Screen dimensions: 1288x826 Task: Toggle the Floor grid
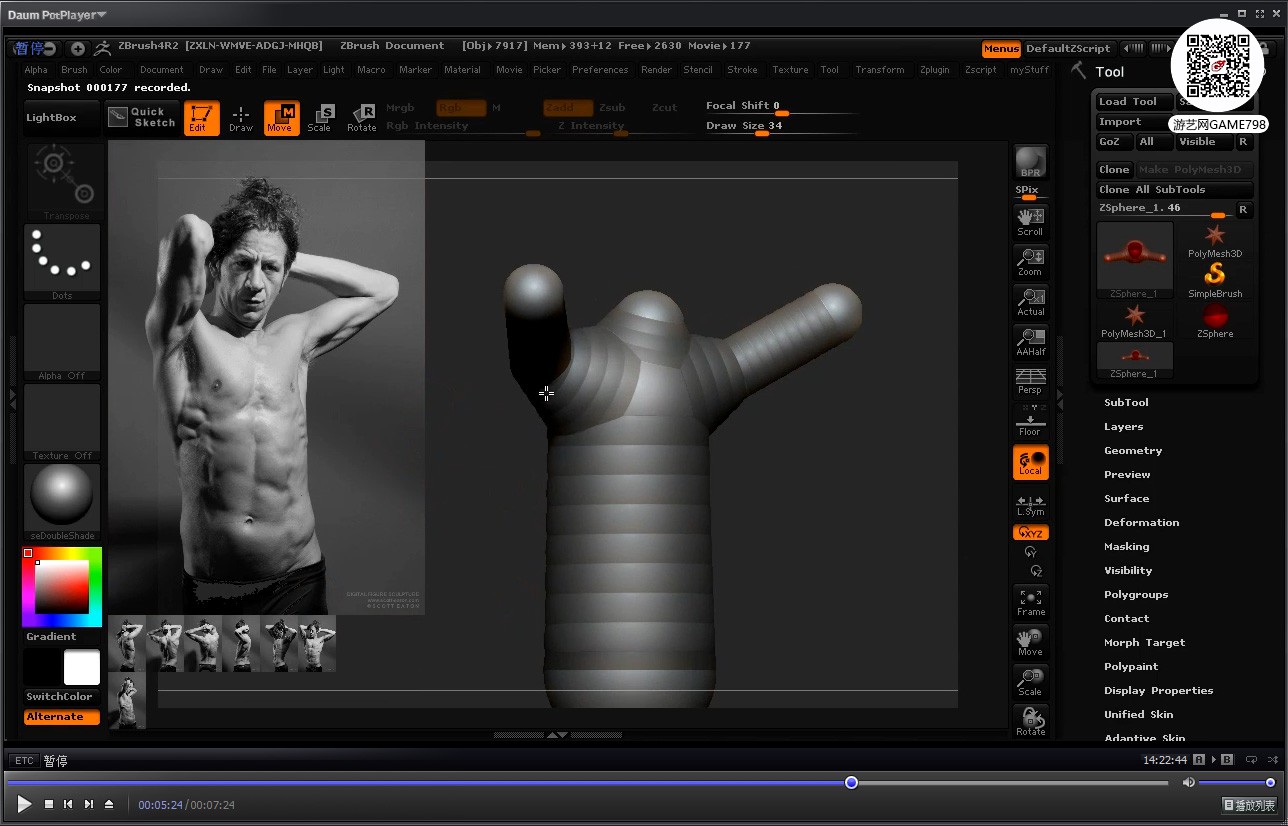(1030, 422)
